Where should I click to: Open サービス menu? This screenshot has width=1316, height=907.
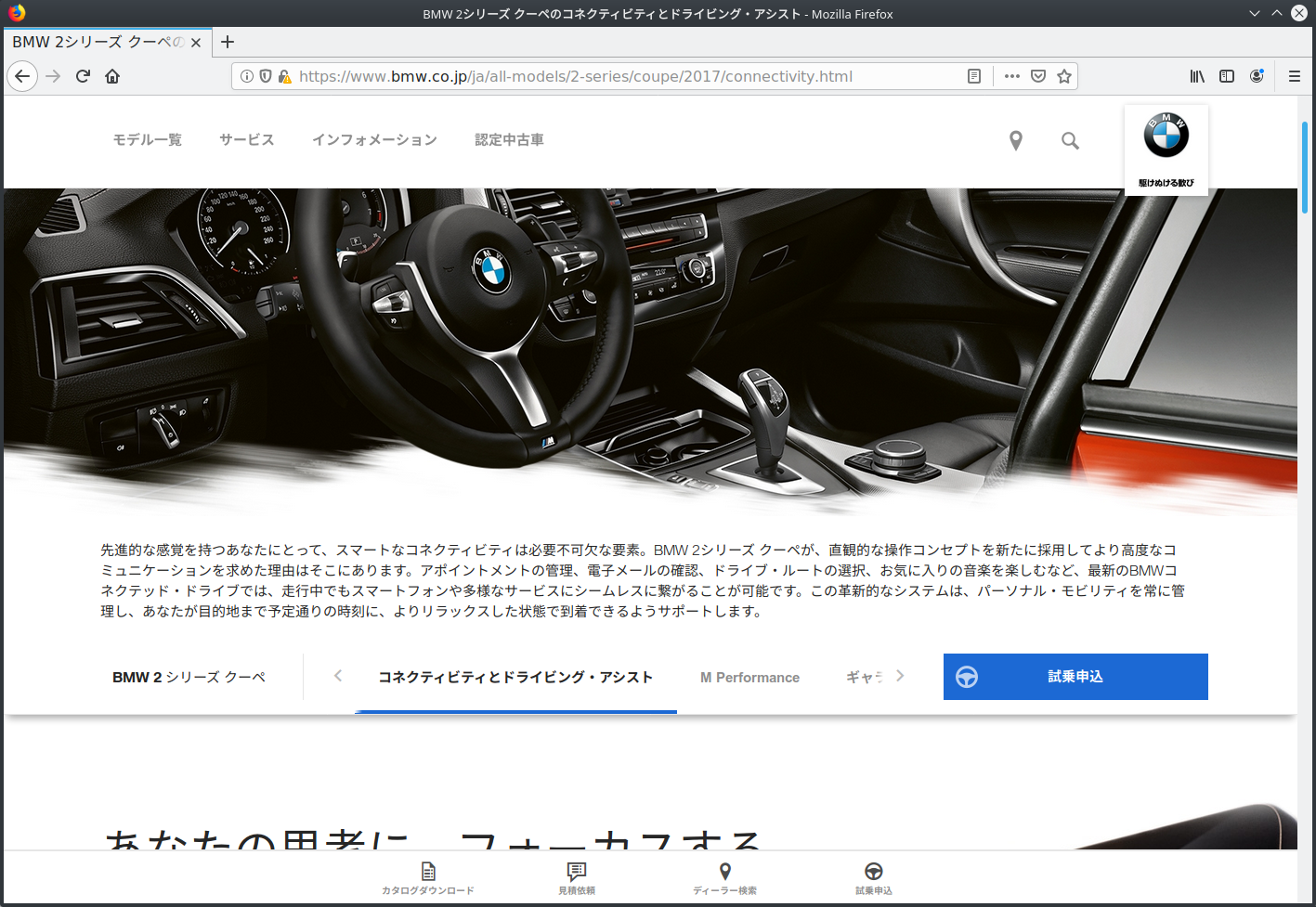[247, 139]
